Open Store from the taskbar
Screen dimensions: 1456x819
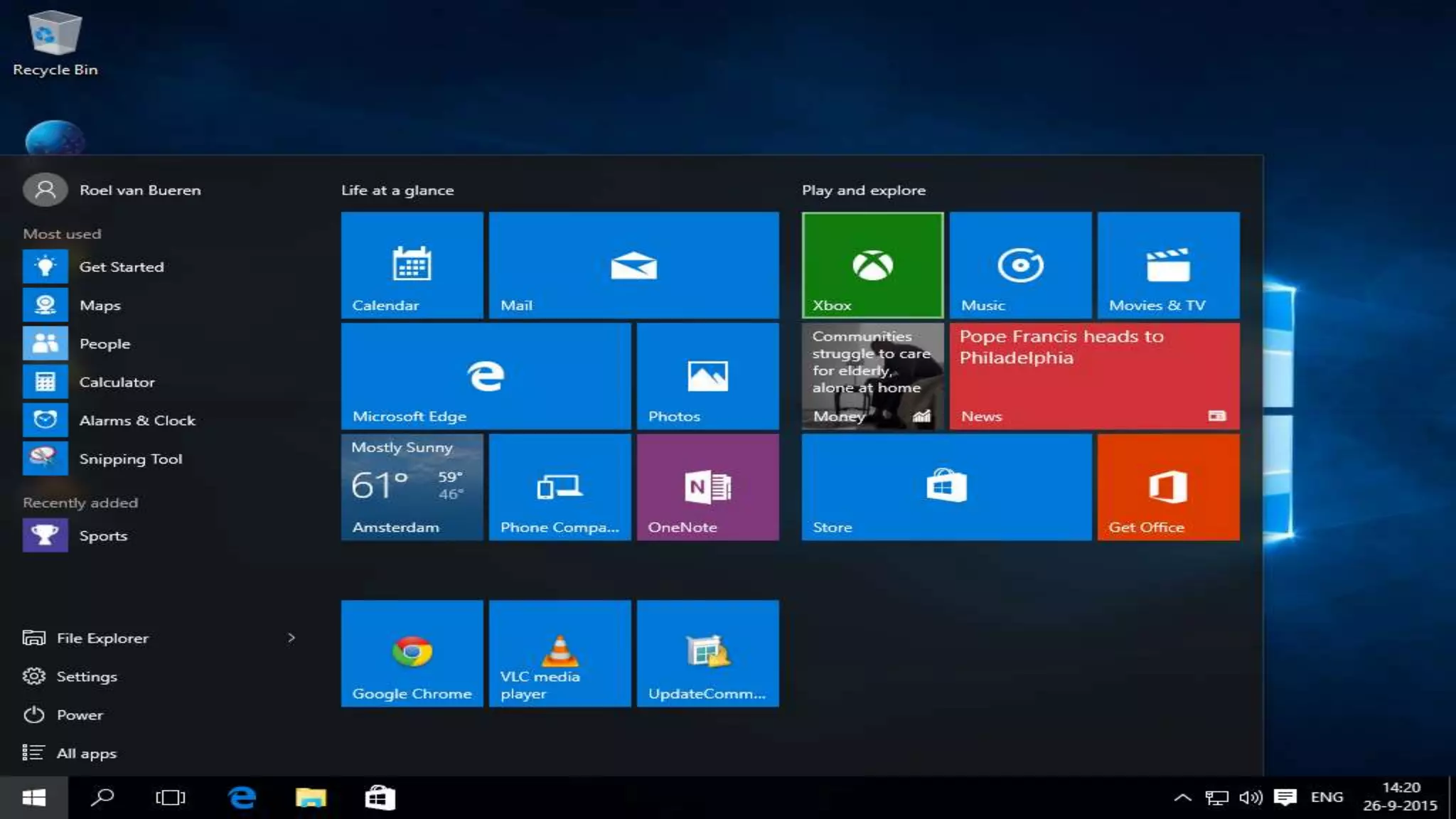click(380, 798)
